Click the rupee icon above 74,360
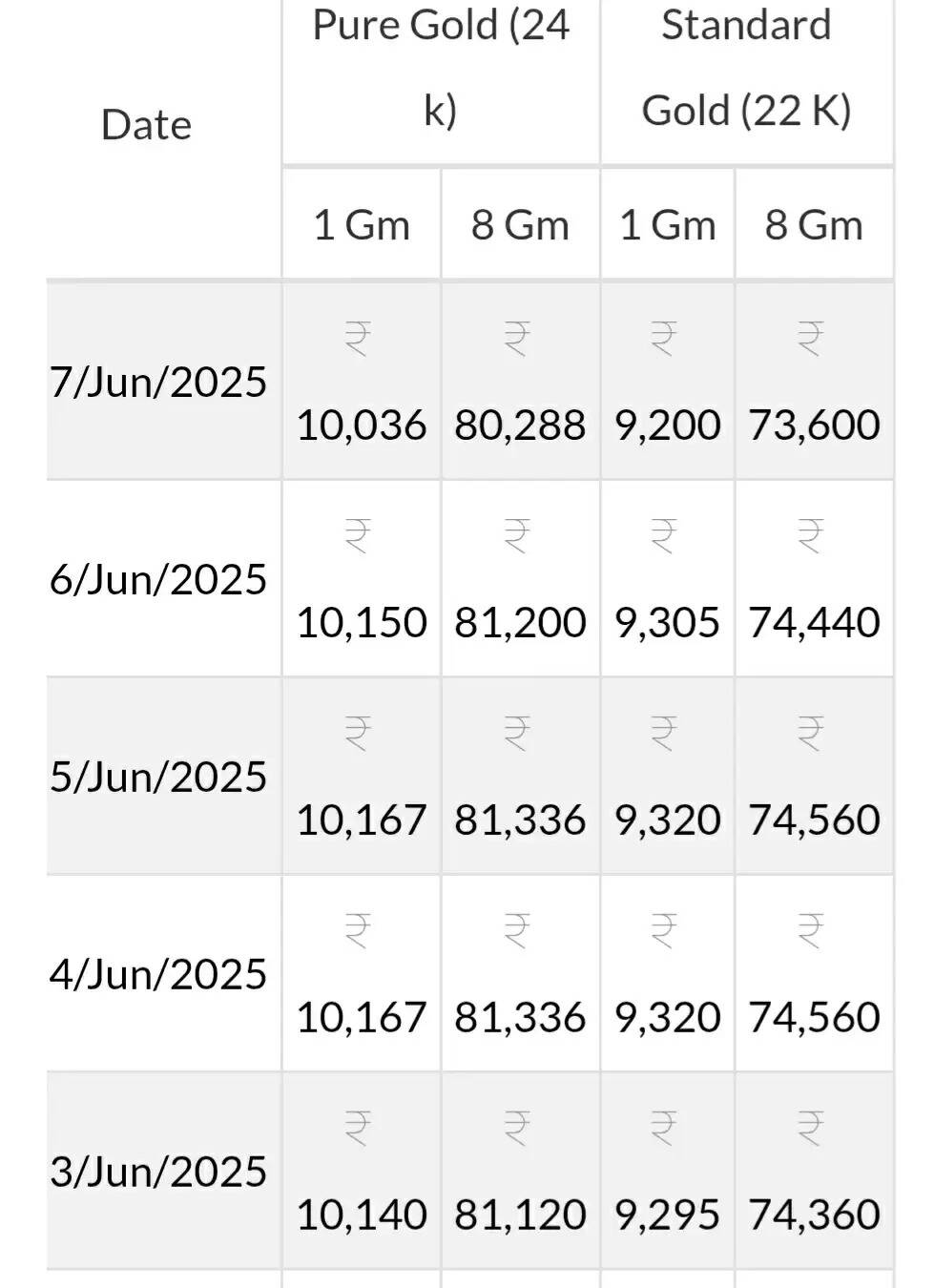Viewport: 934px width, 1288px height. pos(810,1128)
